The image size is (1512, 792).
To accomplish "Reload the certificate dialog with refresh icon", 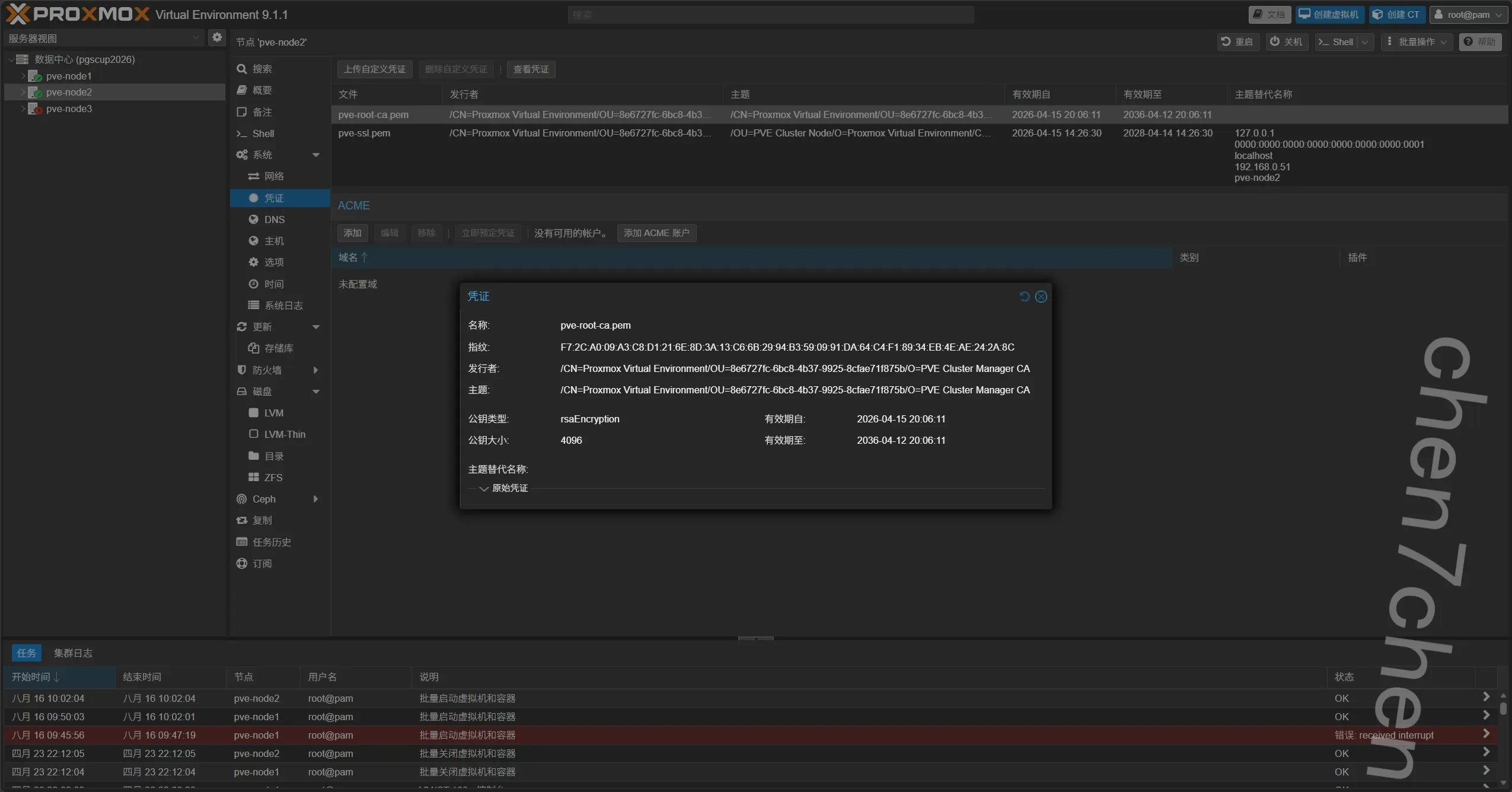I will click(1024, 296).
